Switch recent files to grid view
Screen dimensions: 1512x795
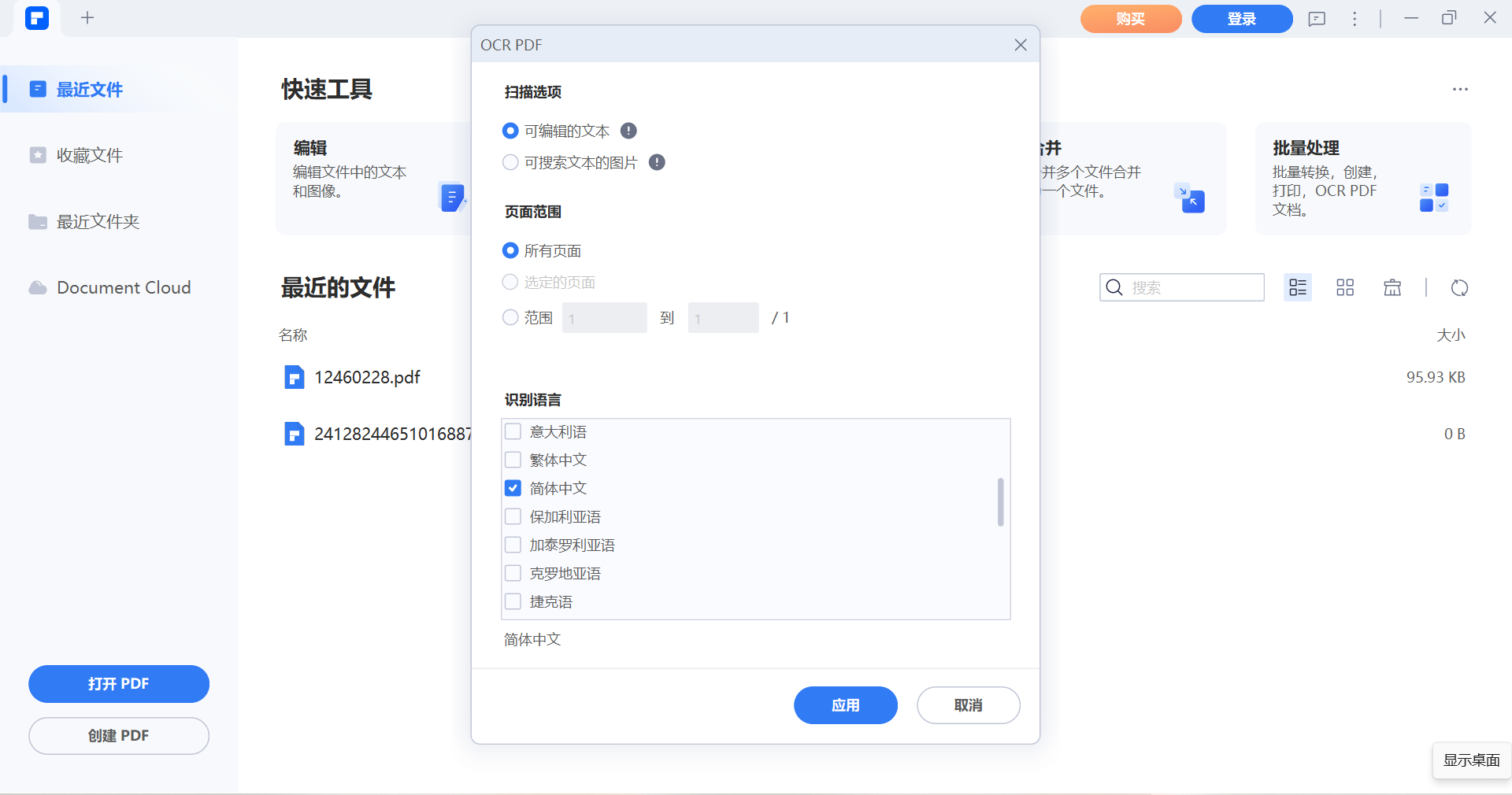(1344, 287)
